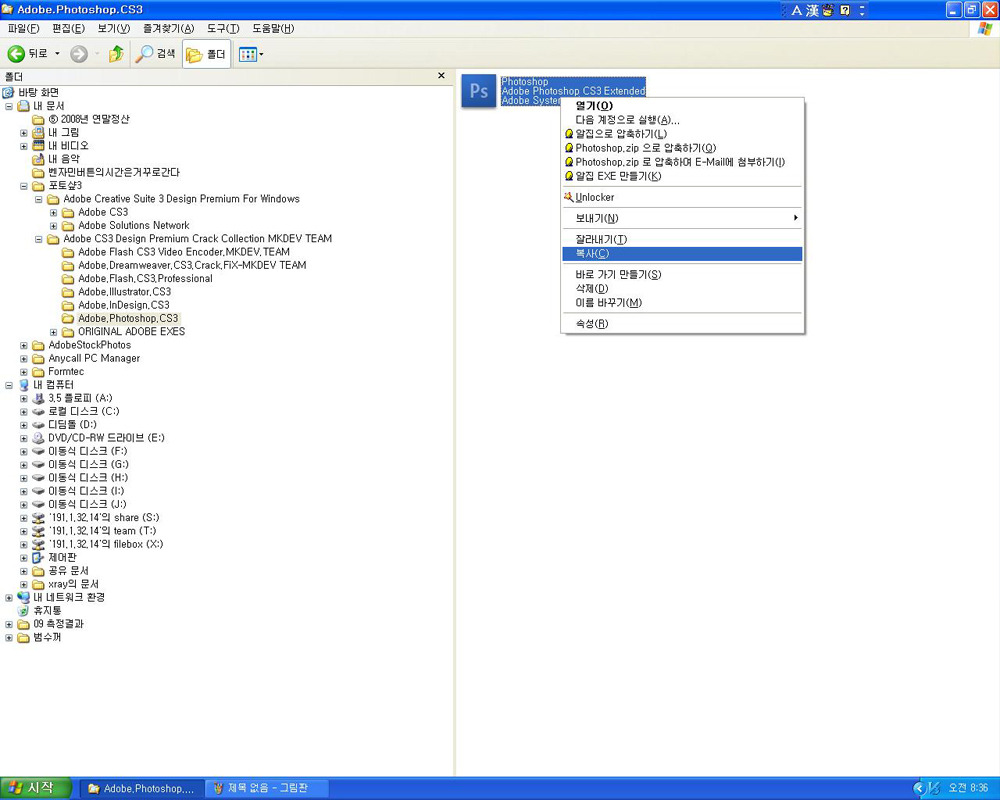
Task: Select DVD/CD-RW 드라이브 (E:) drive icon
Action: point(38,438)
